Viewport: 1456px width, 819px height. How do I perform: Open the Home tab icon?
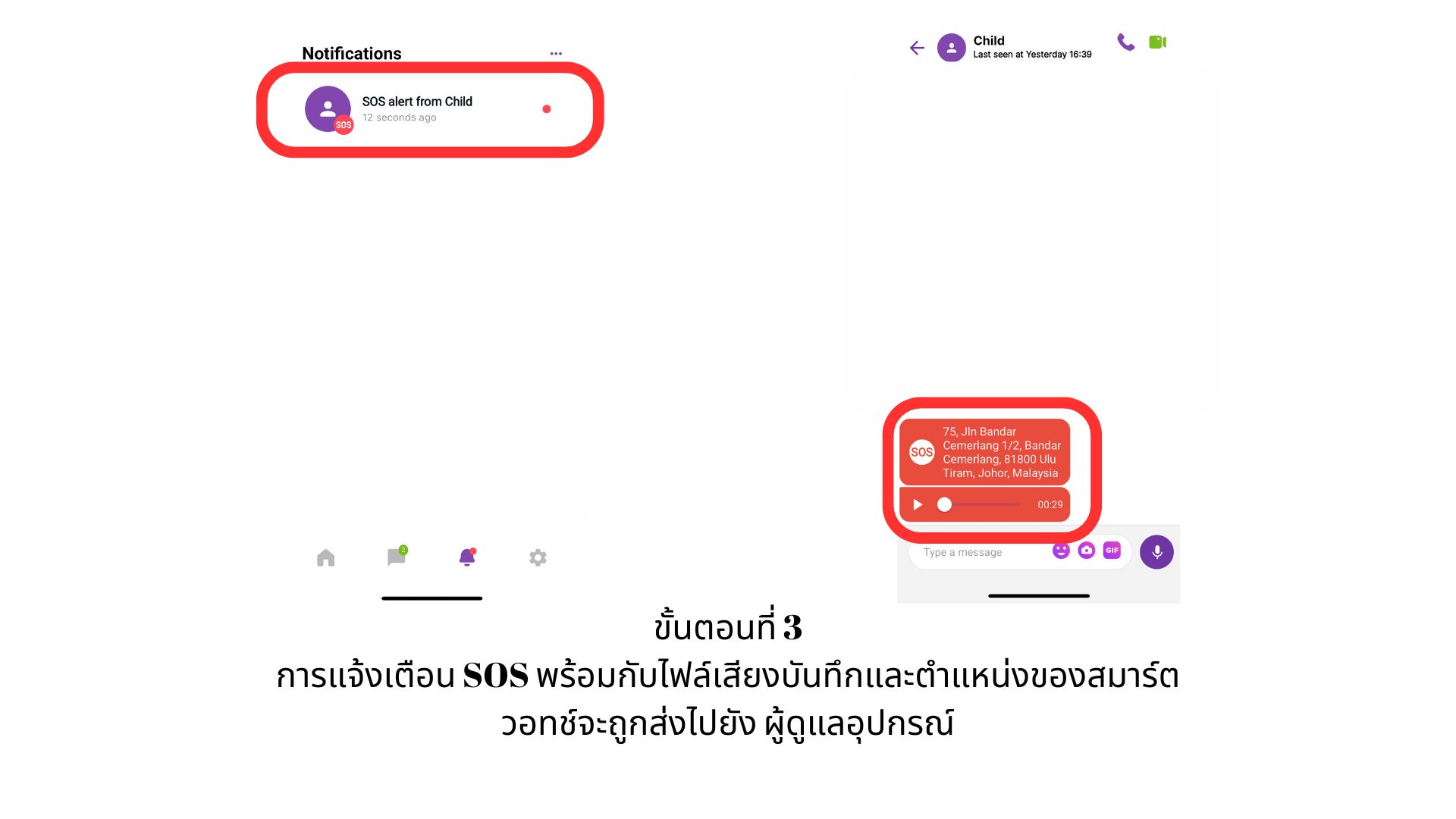pyautogui.click(x=325, y=558)
